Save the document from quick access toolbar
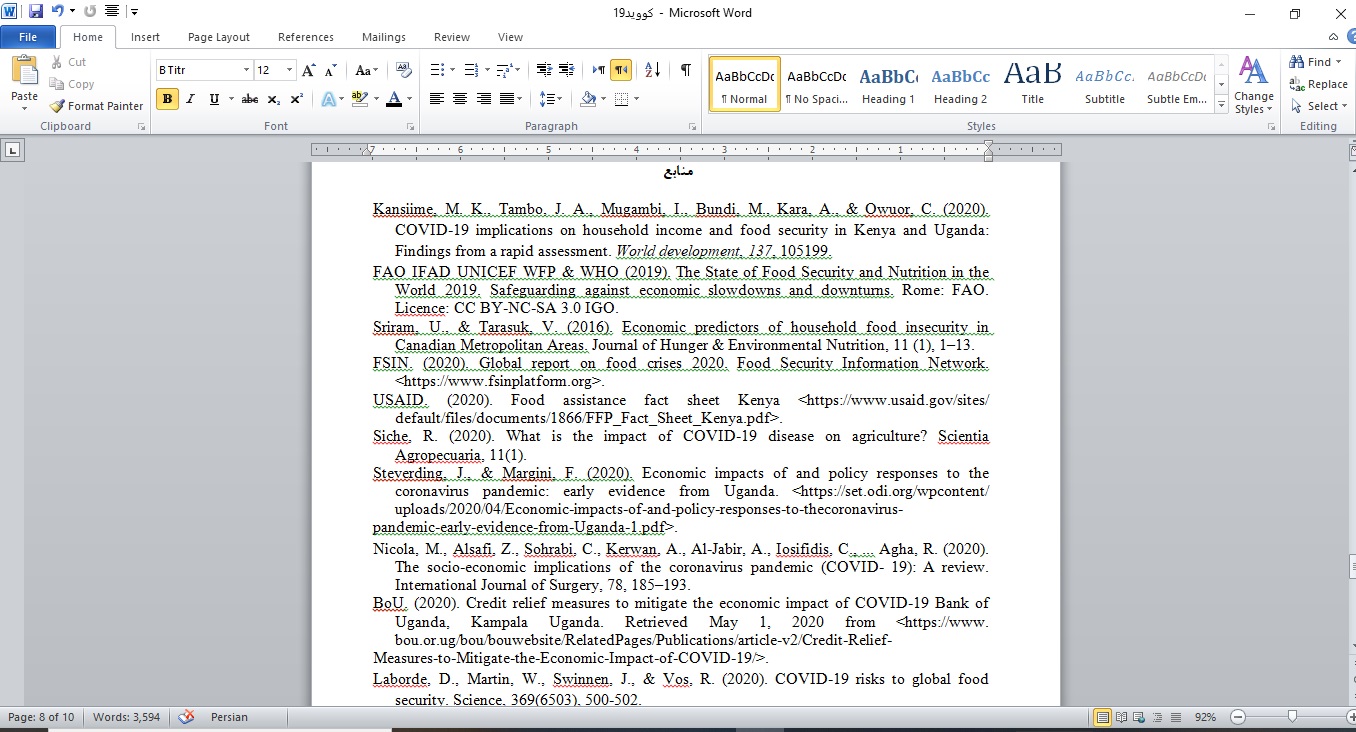This screenshot has height=732, width=1356. coord(36,12)
